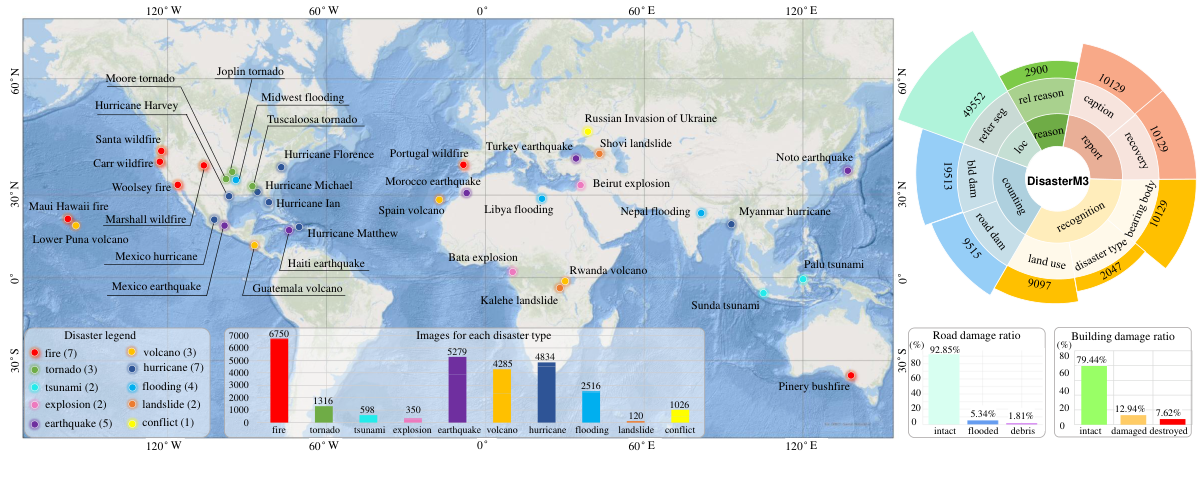Click the Russian Invasion of Ukraine marker
Screen dimensions: 1203x479
click(x=588, y=132)
